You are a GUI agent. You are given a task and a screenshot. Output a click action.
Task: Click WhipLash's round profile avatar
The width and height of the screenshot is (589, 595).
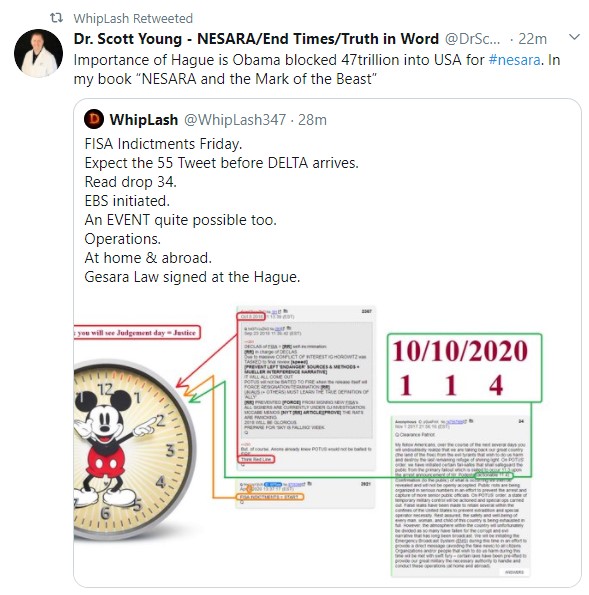click(x=94, y=119)
